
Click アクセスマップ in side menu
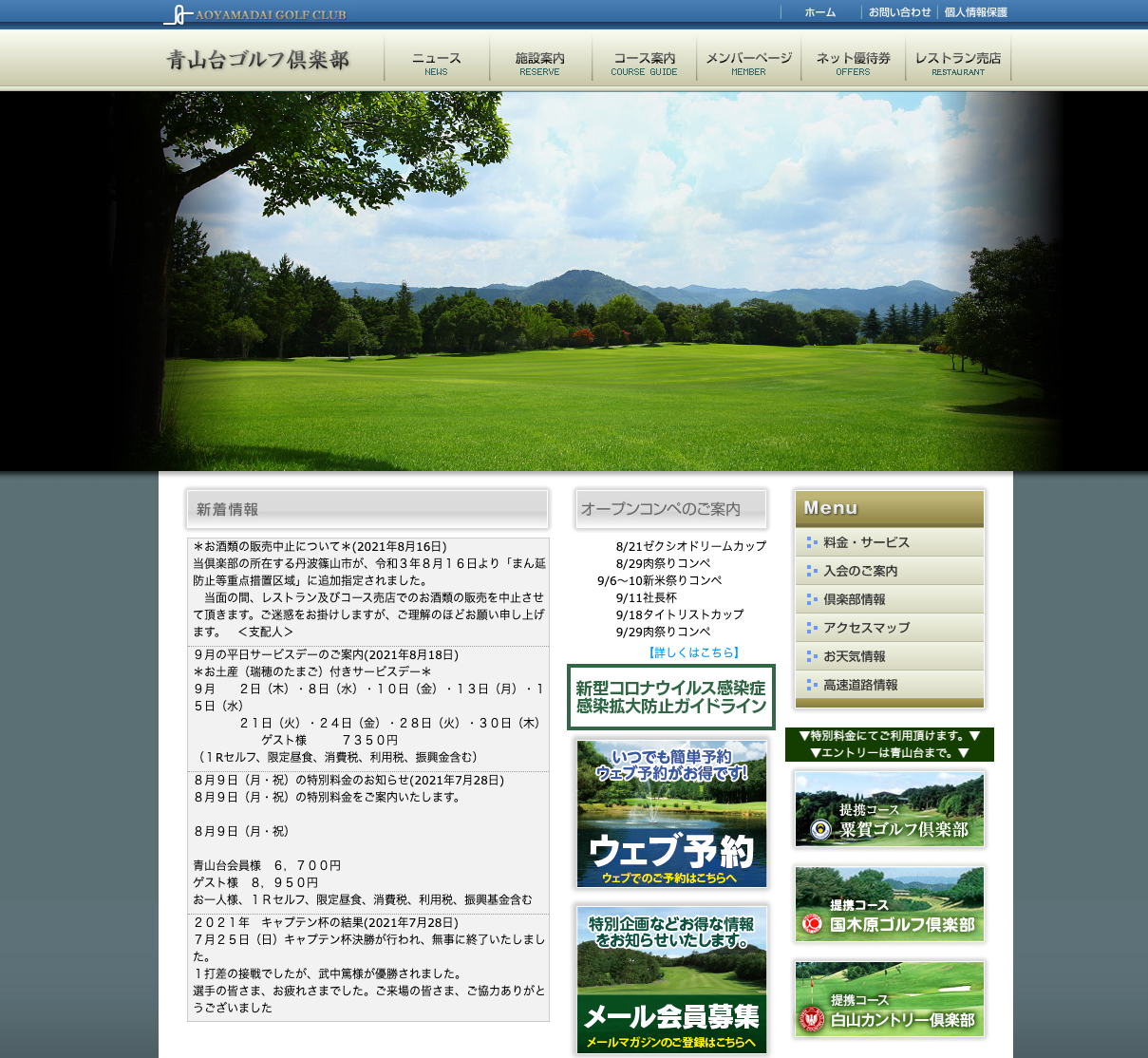866,628
